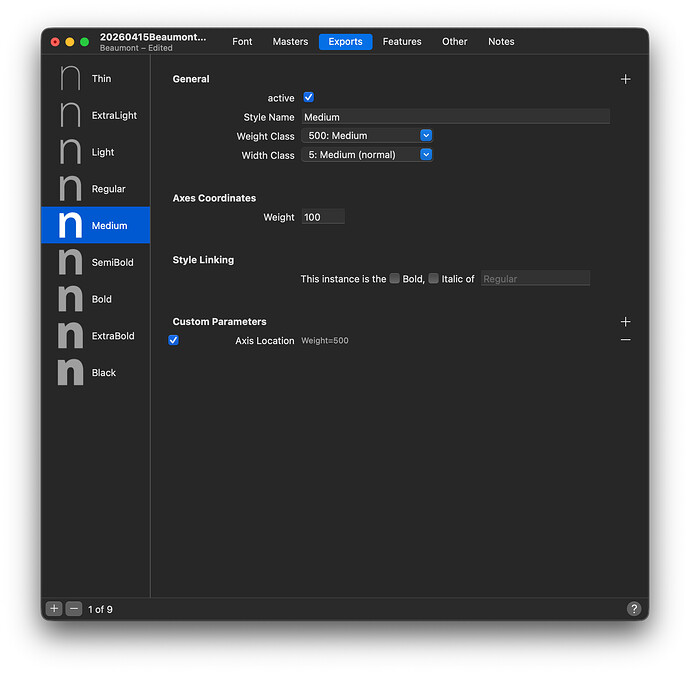Click the Style Name text field
This screenshot has width=690, height=674.
coord(455,117)
